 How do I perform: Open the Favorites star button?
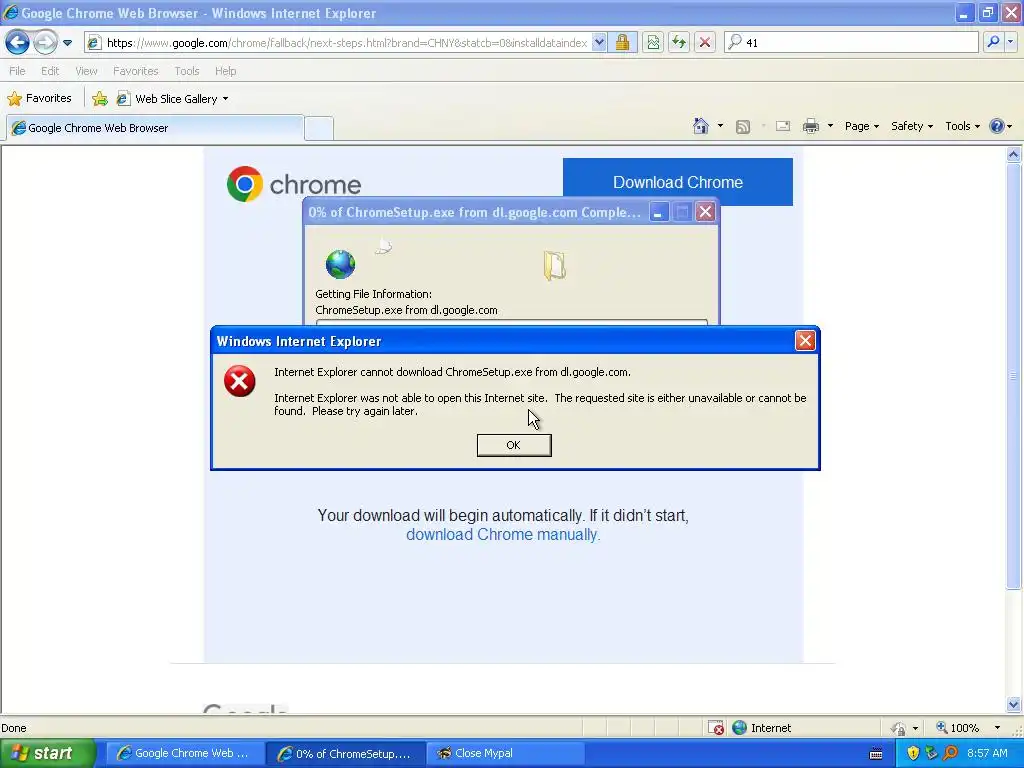pyautogui.click(x=39, y=99)
